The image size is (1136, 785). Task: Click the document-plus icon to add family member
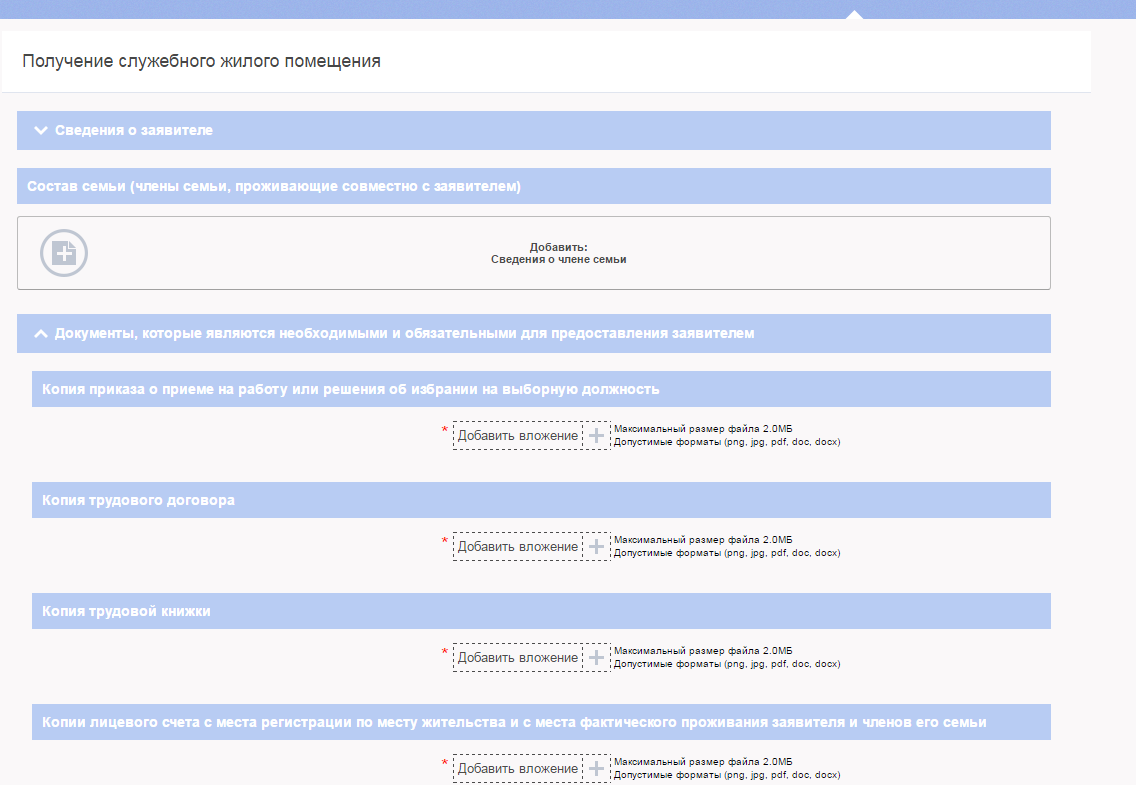pyautogui.click(x=64, y=253)
